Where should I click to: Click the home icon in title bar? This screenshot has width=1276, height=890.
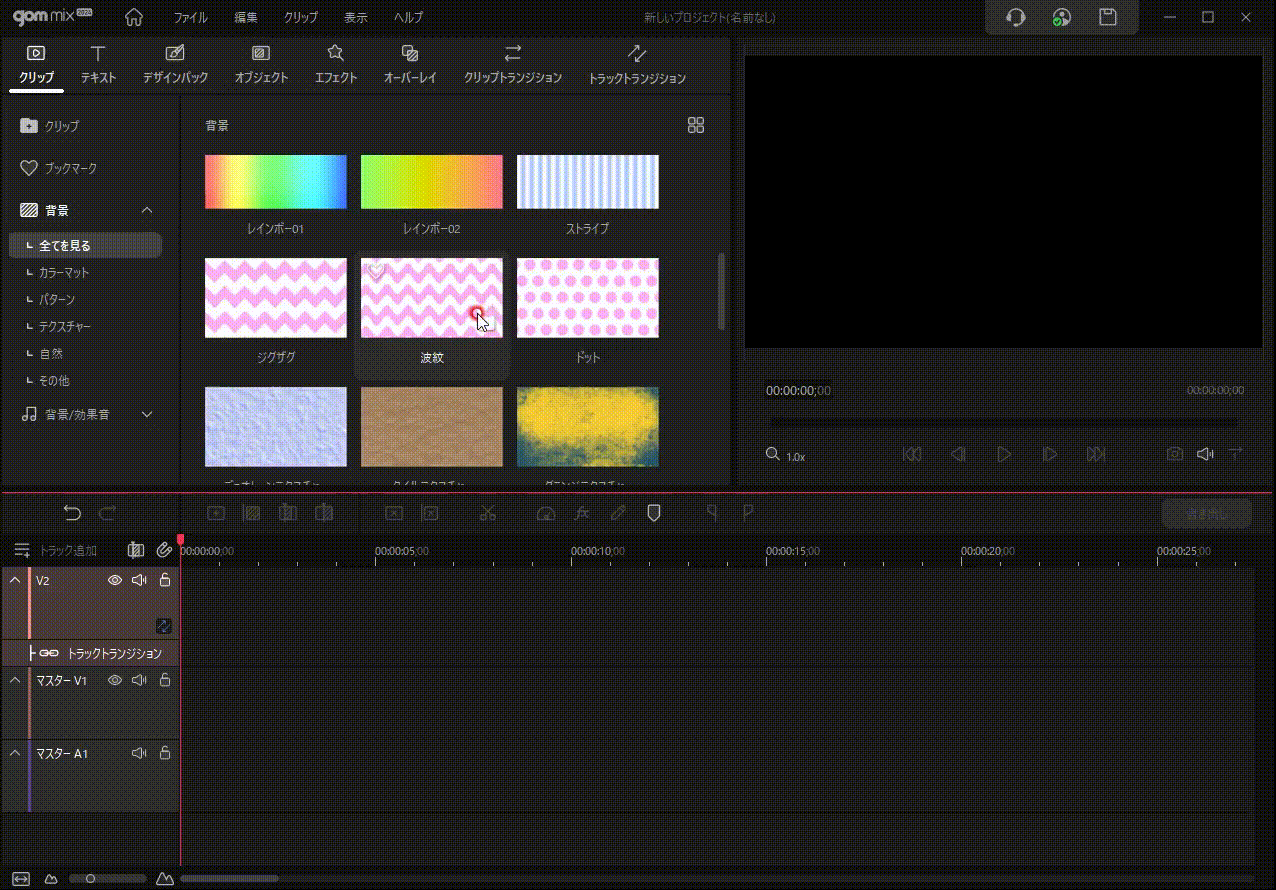[x=133, y=17]
